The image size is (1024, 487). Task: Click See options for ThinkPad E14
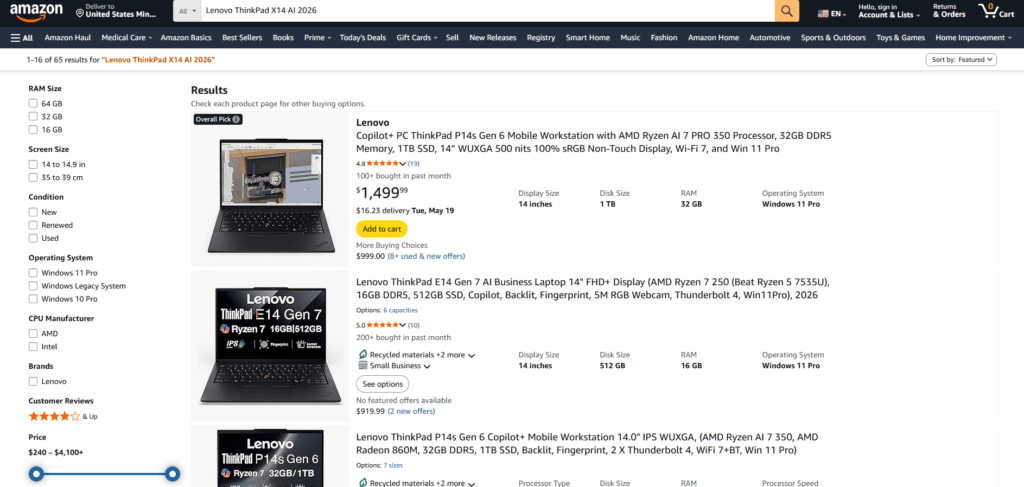[x=383, y=384]
